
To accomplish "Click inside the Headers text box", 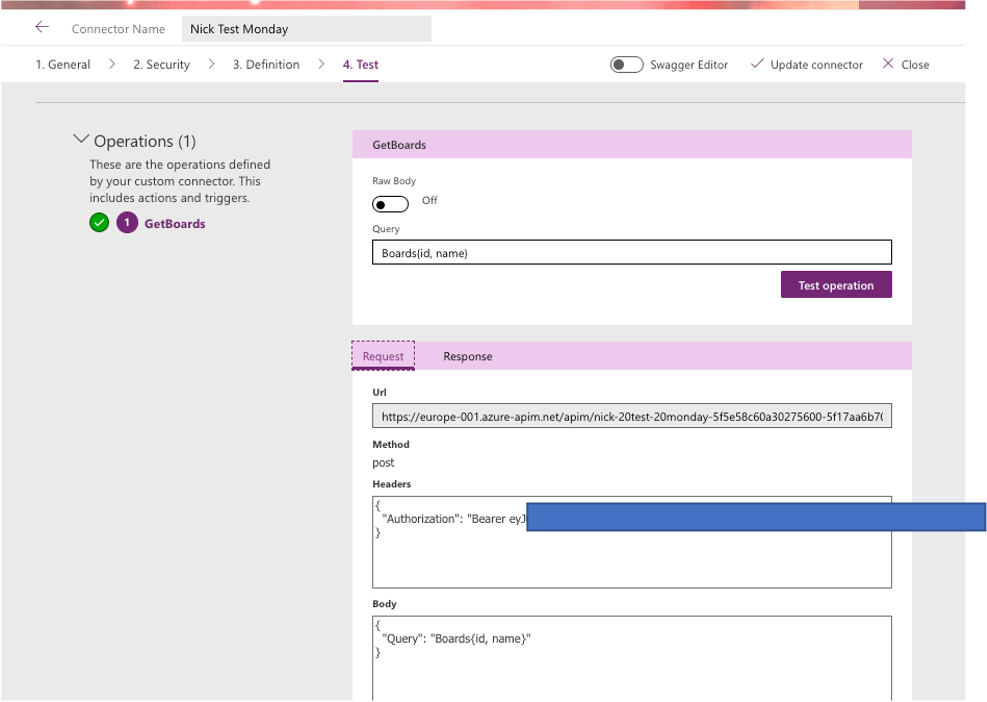I will click(632, 542).
